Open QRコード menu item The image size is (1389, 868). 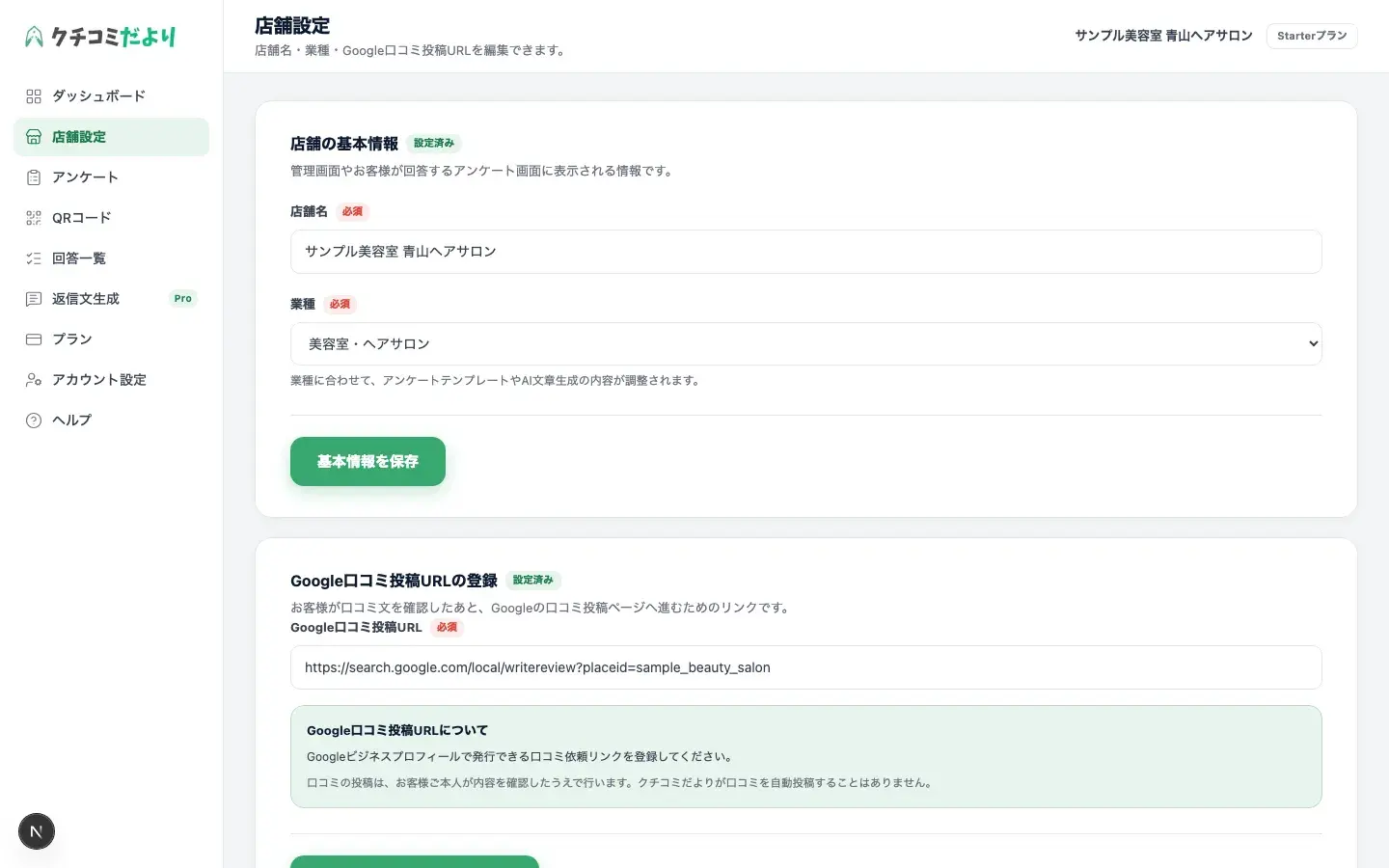click(x=112, y=218)
